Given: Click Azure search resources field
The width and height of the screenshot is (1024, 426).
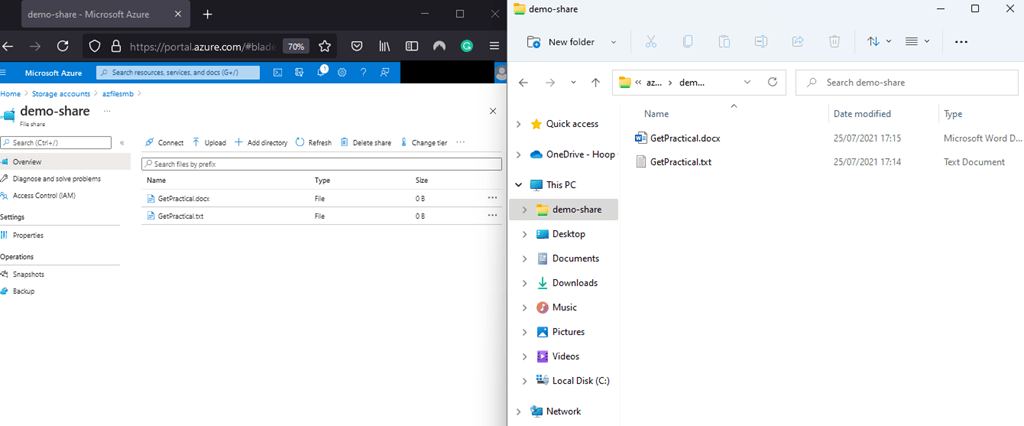Looking at the screenshot, I should pyautogui.click(x=178, y=73).
